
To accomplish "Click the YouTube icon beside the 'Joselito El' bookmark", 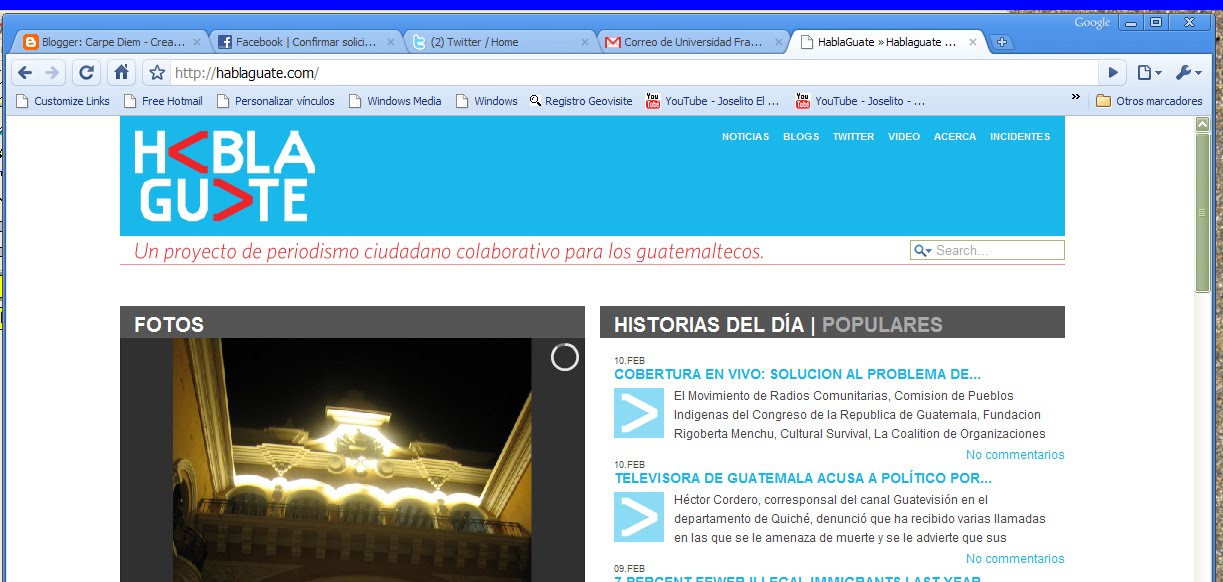I will (652, 100).
